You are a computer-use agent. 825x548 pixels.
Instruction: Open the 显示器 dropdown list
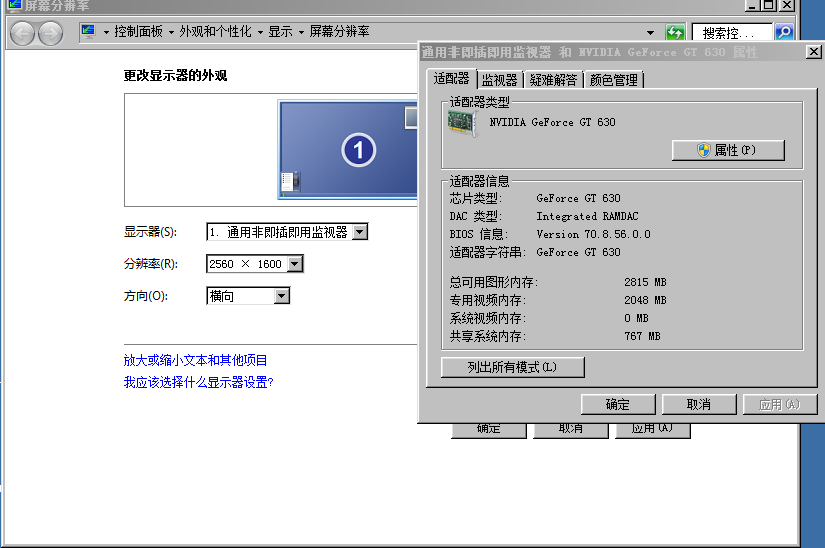[360, 232]
